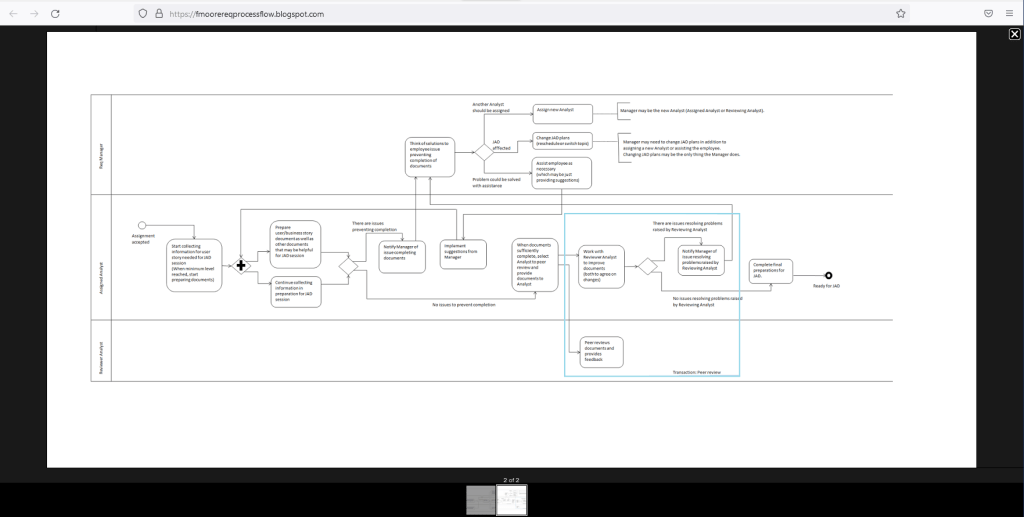1024x517 pixels.
Task: Click the 'Peer reviews documents' task box
Action: (x=601, y=351)
